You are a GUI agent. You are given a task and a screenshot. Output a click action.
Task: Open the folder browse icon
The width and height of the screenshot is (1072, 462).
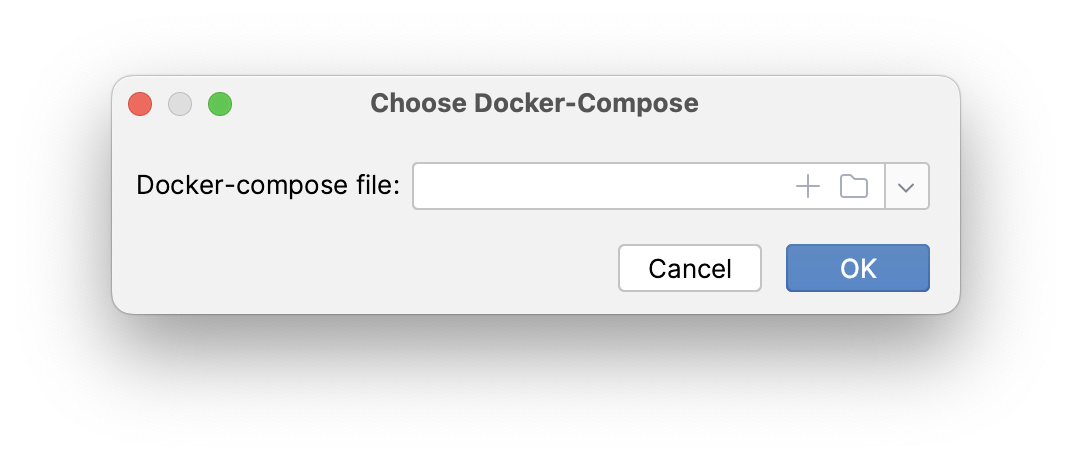tap(853, 186)
